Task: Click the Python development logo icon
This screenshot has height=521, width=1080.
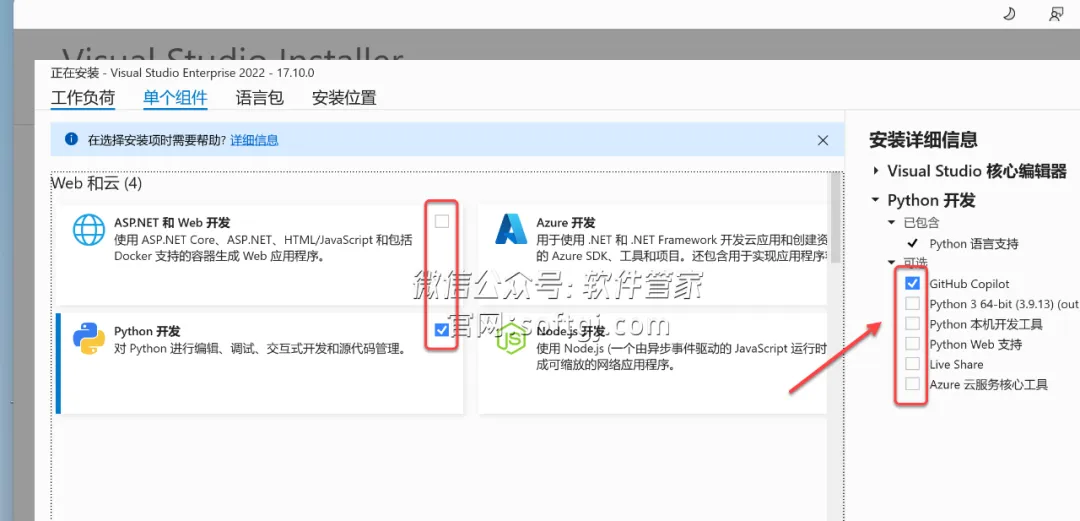Action: [89, 338]
